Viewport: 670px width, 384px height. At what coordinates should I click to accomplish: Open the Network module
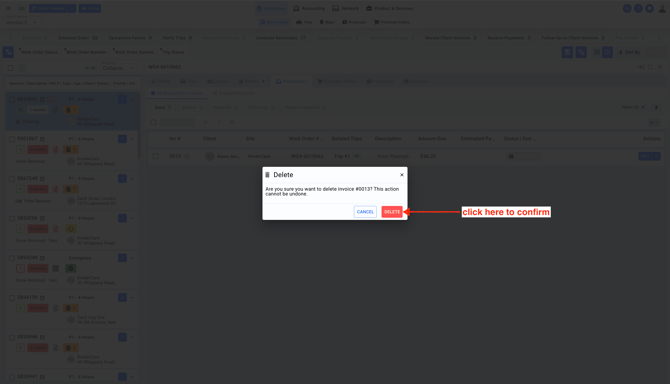point(346,8)
